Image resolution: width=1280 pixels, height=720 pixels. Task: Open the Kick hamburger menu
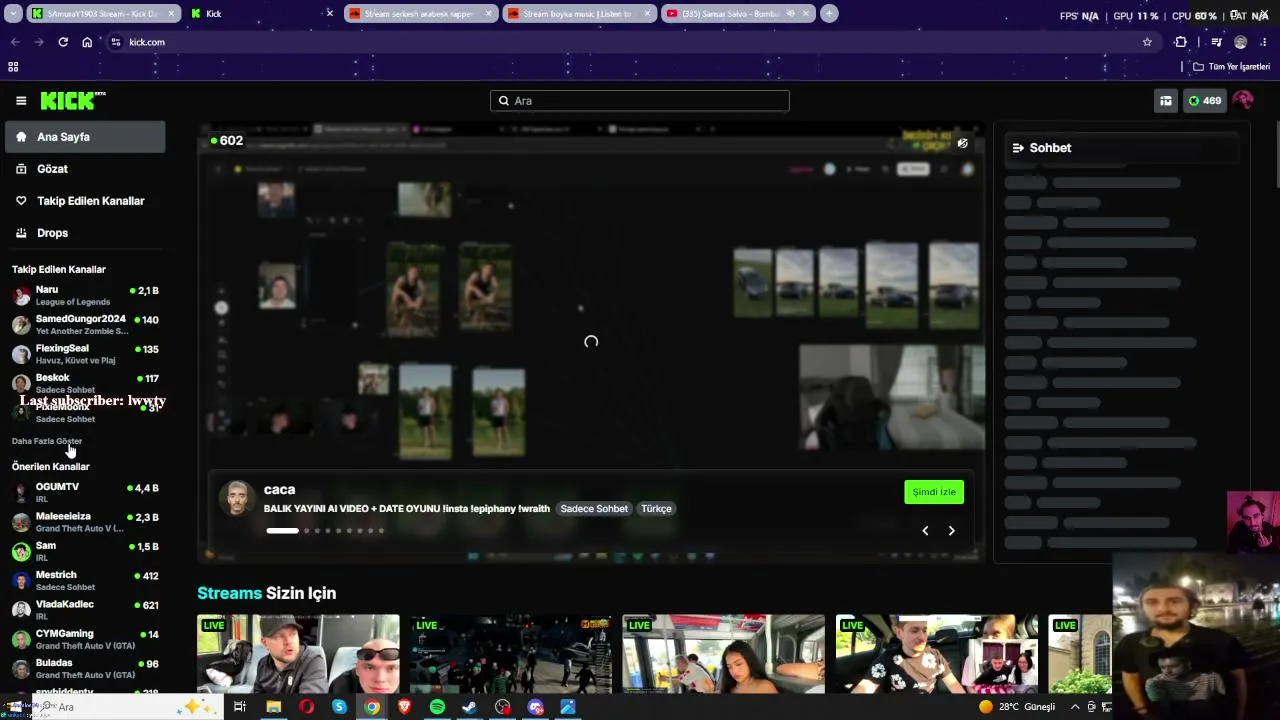(21, 101)
